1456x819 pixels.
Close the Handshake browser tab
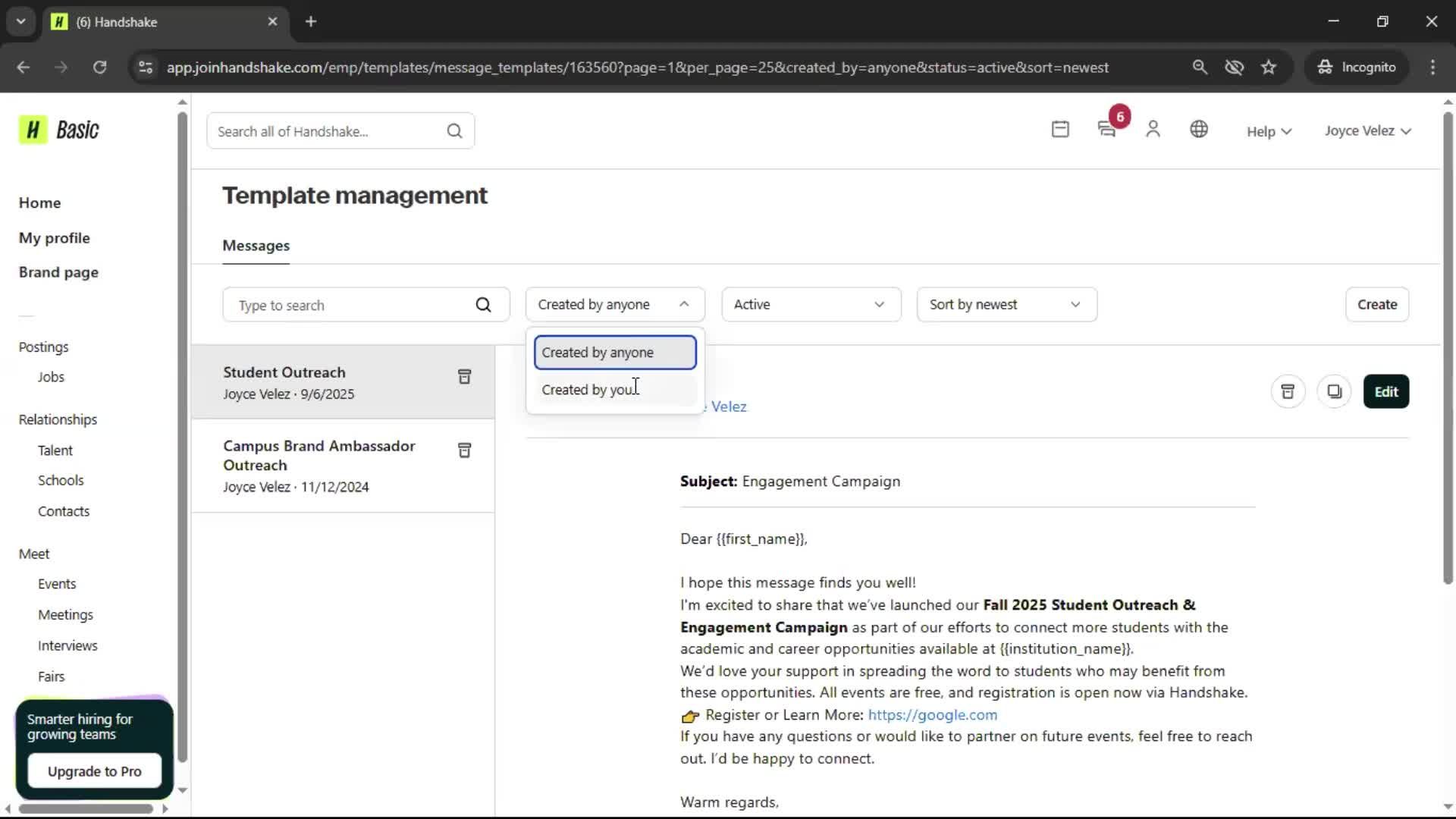pyautogui.click(x=272, y=21)
